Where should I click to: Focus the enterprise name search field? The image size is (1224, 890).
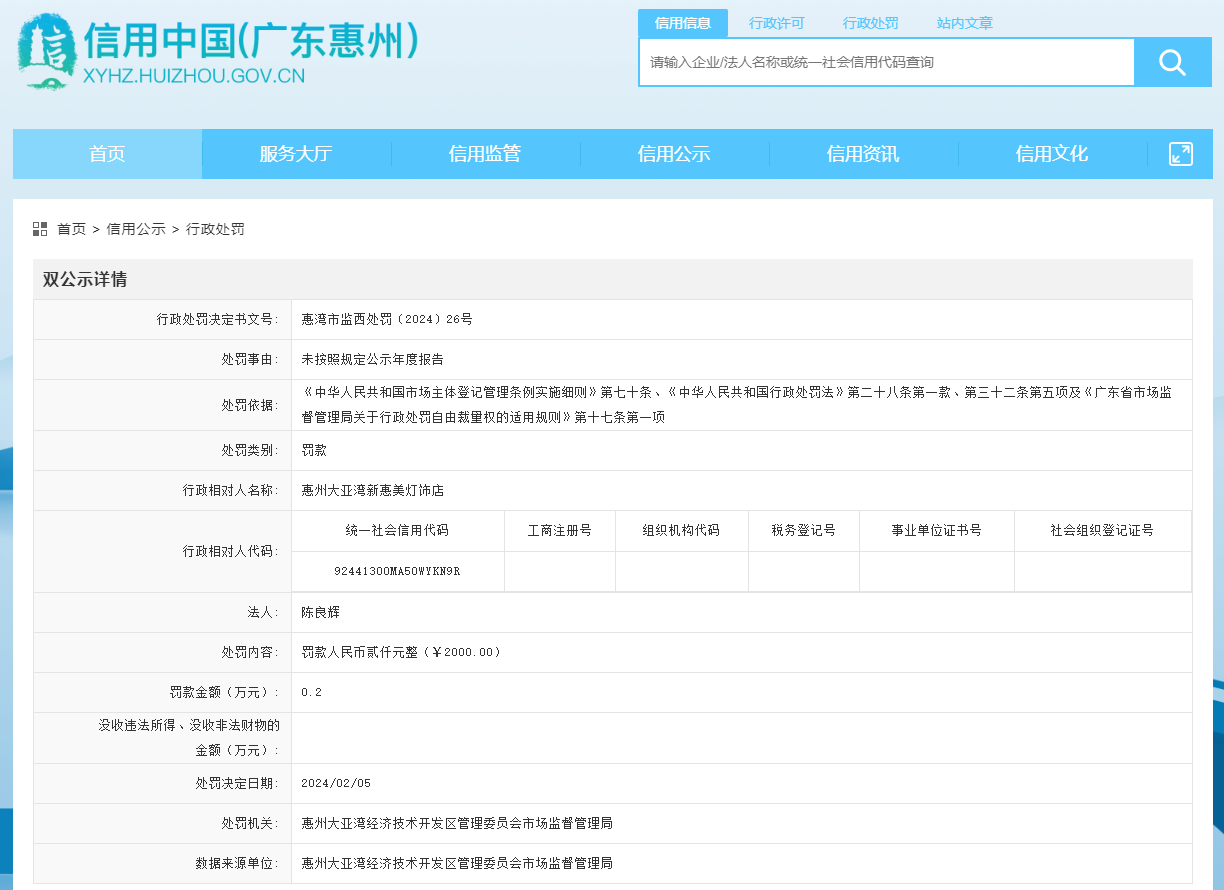pyautogui.click(x=887, y=62)
